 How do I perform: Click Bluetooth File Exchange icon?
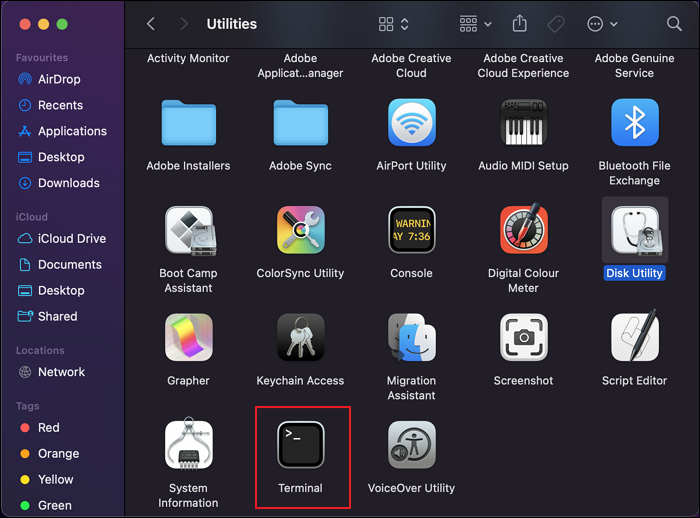pos(634,122)
